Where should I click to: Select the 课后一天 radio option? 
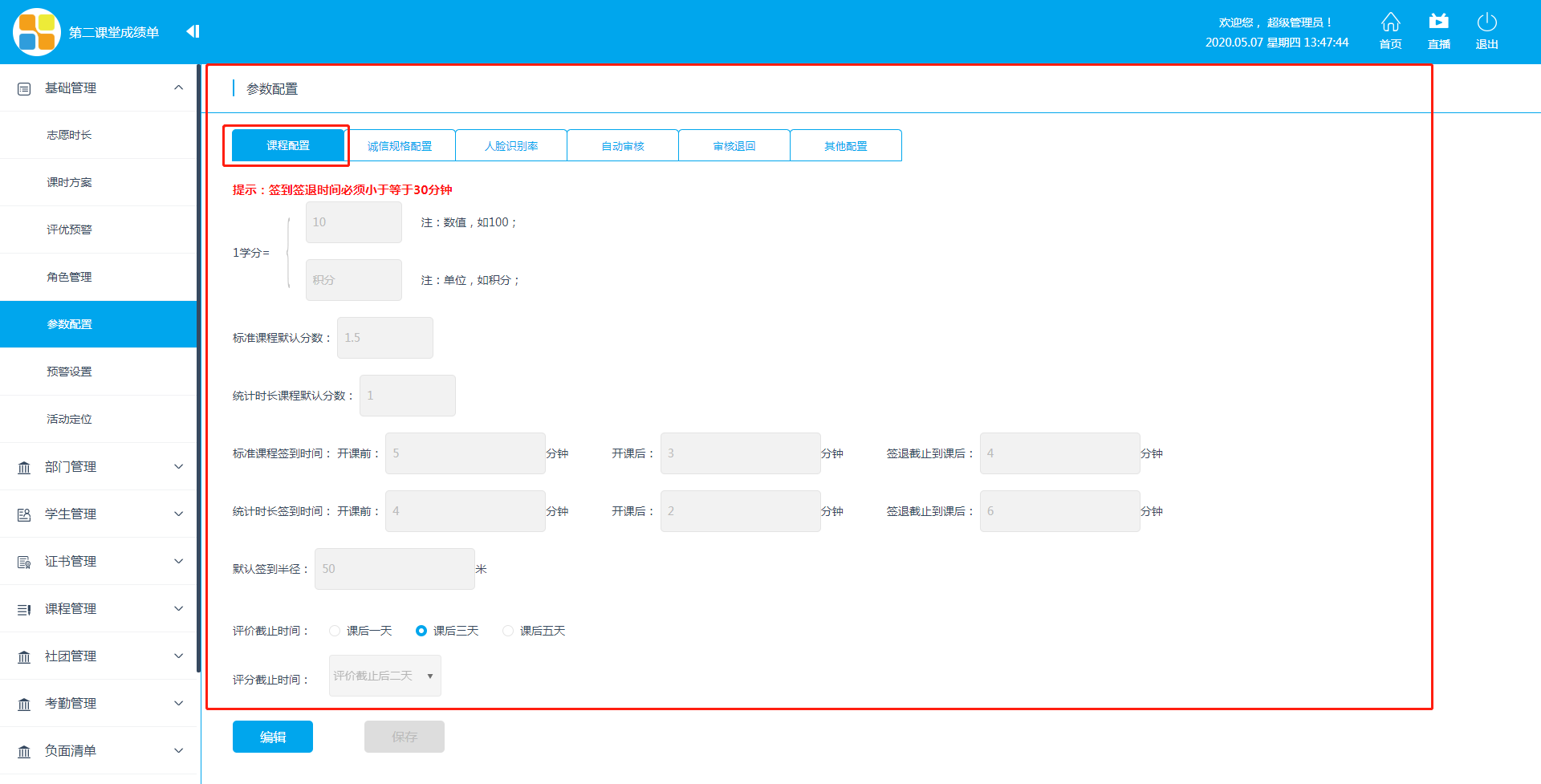click(x=335, y=631)
